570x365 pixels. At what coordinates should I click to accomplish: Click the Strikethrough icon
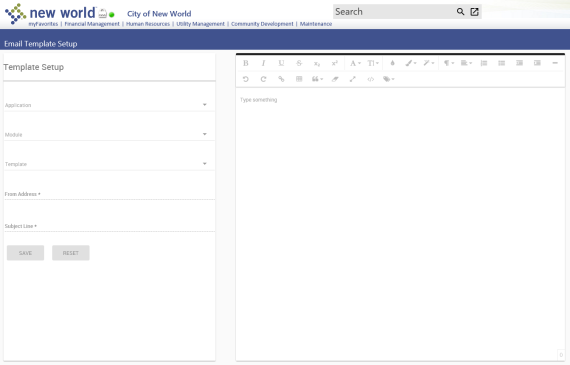click(x=299, y=63)
